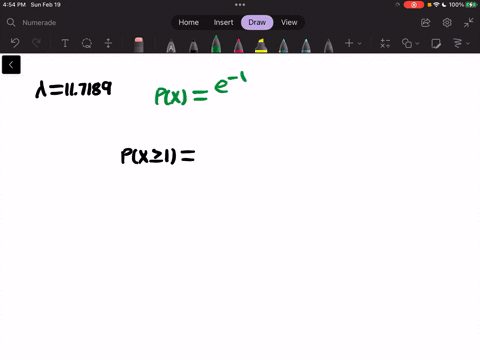
Task: Open the settings gear
Action: pyautogui.click(x=447, y=23)
